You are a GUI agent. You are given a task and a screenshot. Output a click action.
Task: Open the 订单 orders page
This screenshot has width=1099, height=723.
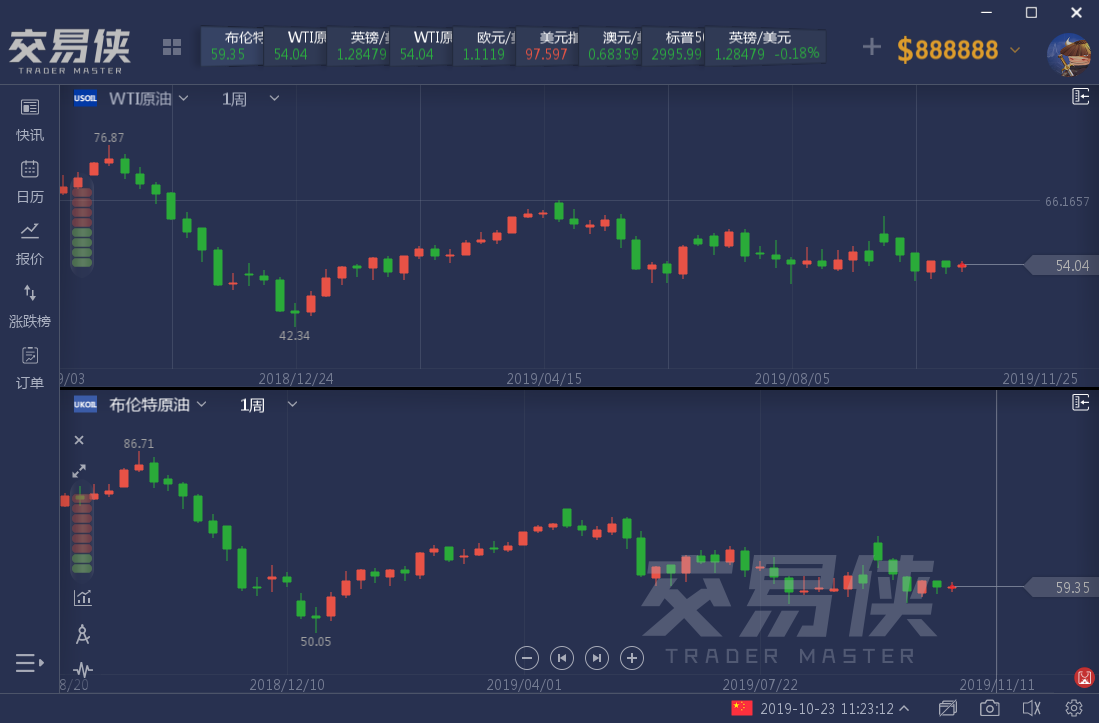tap(30, 367)
